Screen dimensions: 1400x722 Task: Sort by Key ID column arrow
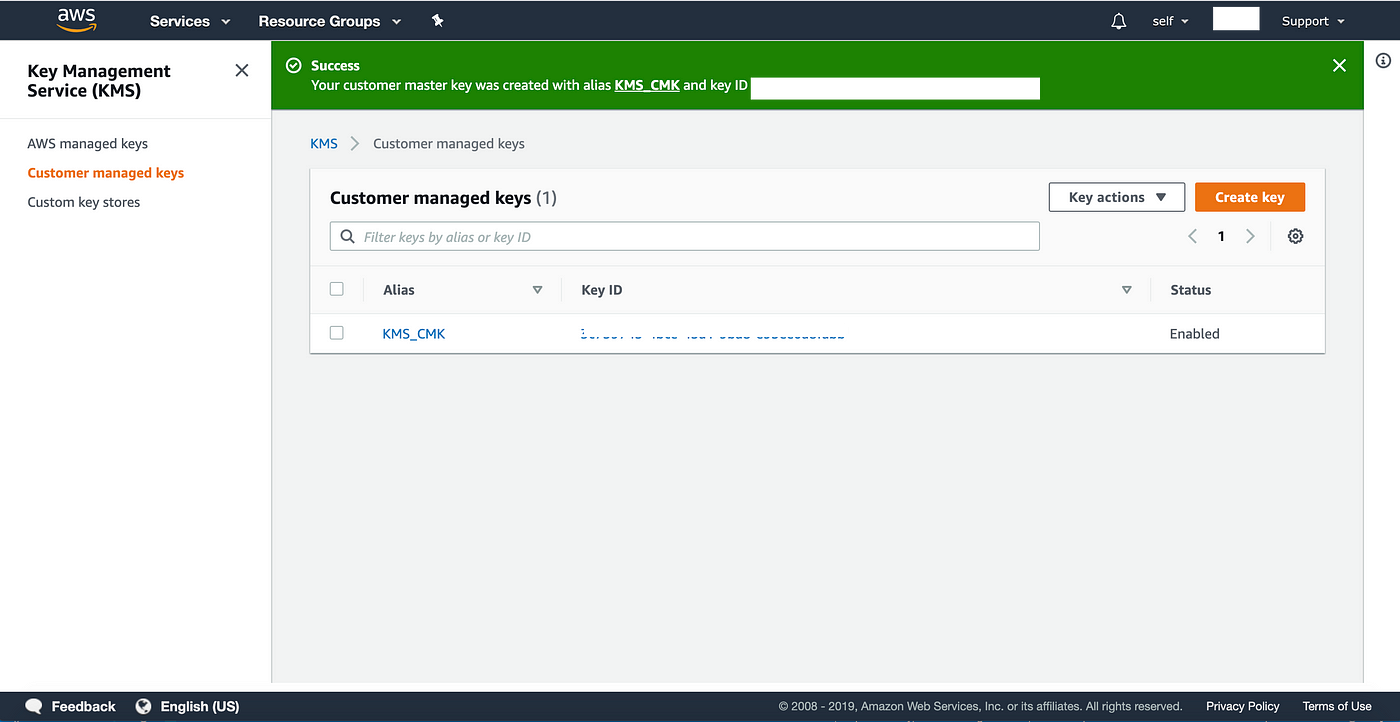(x=1126, y=290)
